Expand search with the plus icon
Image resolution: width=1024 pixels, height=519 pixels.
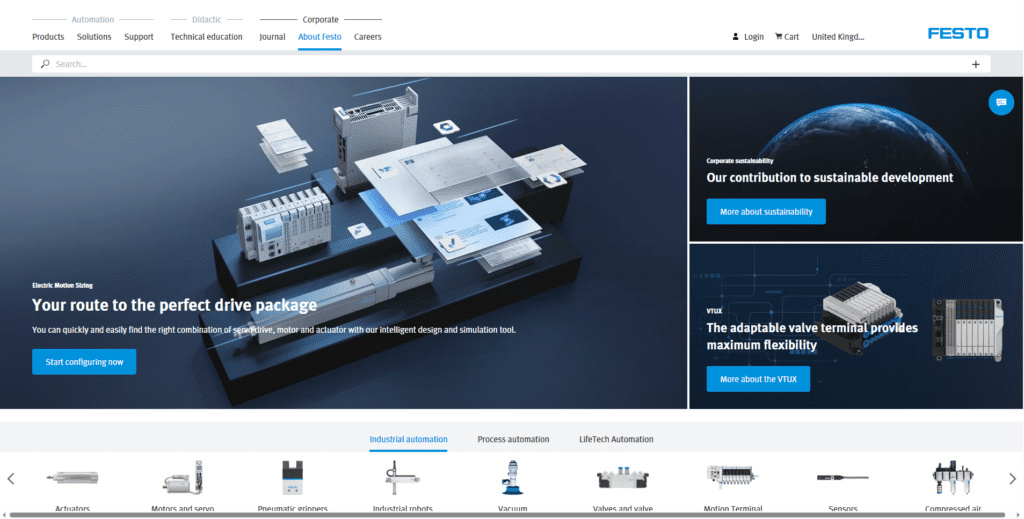coord(976,64)
